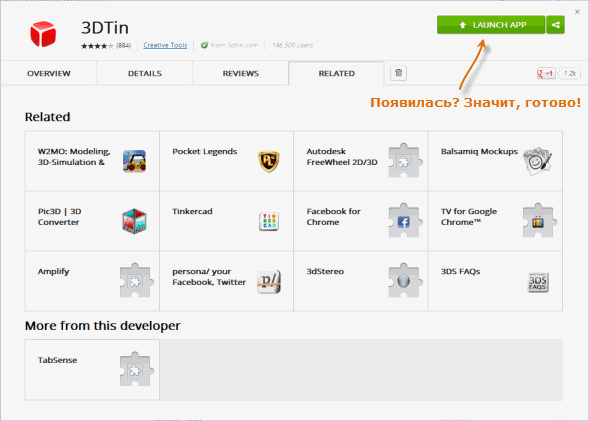Viewport: 589px width, 421px height.
Task: Click the 3DTin red cube logo
Action: [43, 34]
